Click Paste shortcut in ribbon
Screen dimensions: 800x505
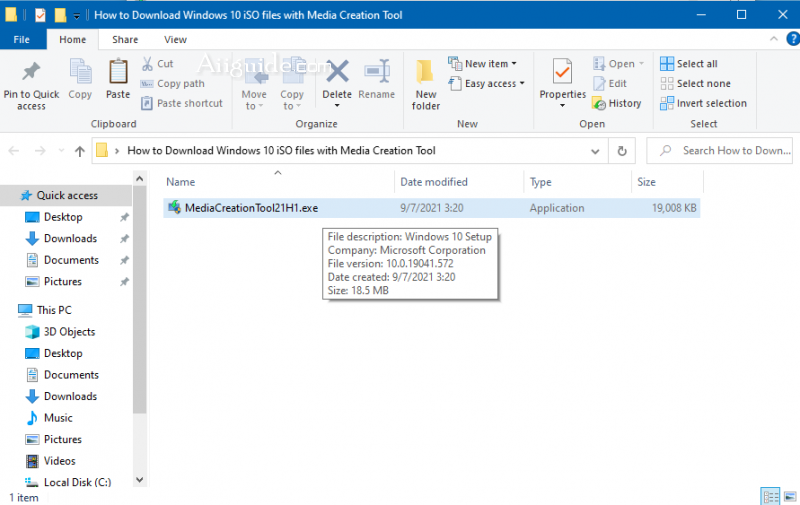tap(182, 104)
